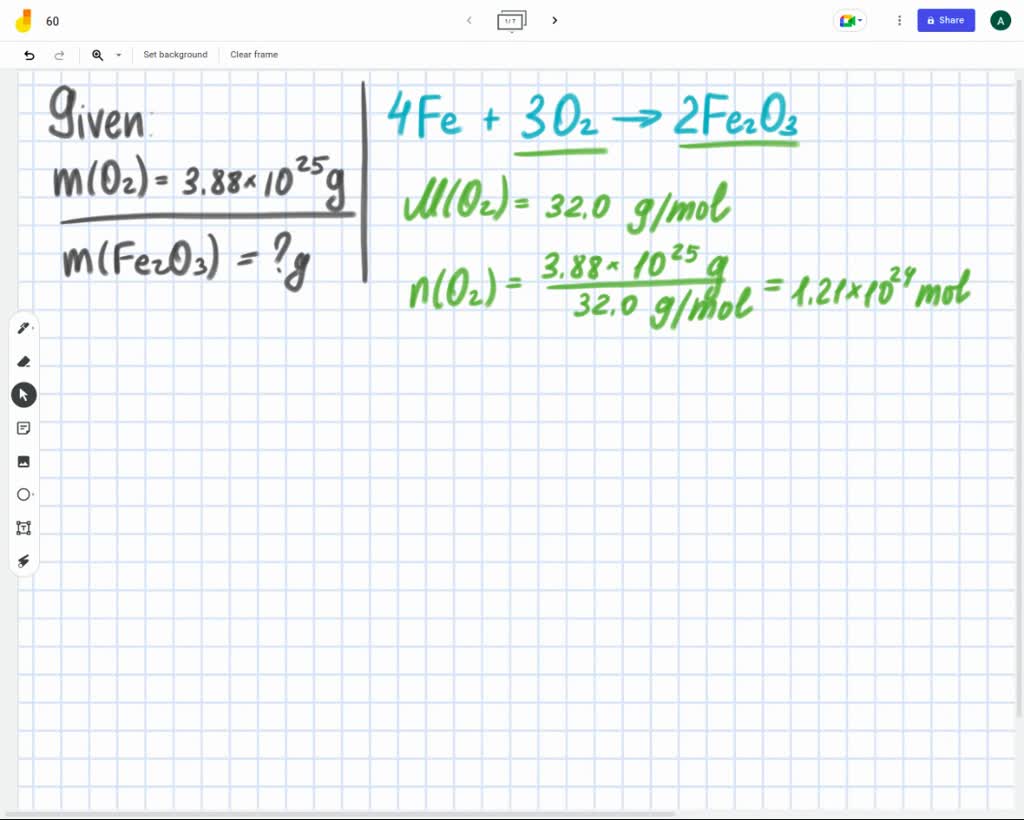Click the Share button
The width and height of the screenshot is (1024, 820).
pos(945,20)
